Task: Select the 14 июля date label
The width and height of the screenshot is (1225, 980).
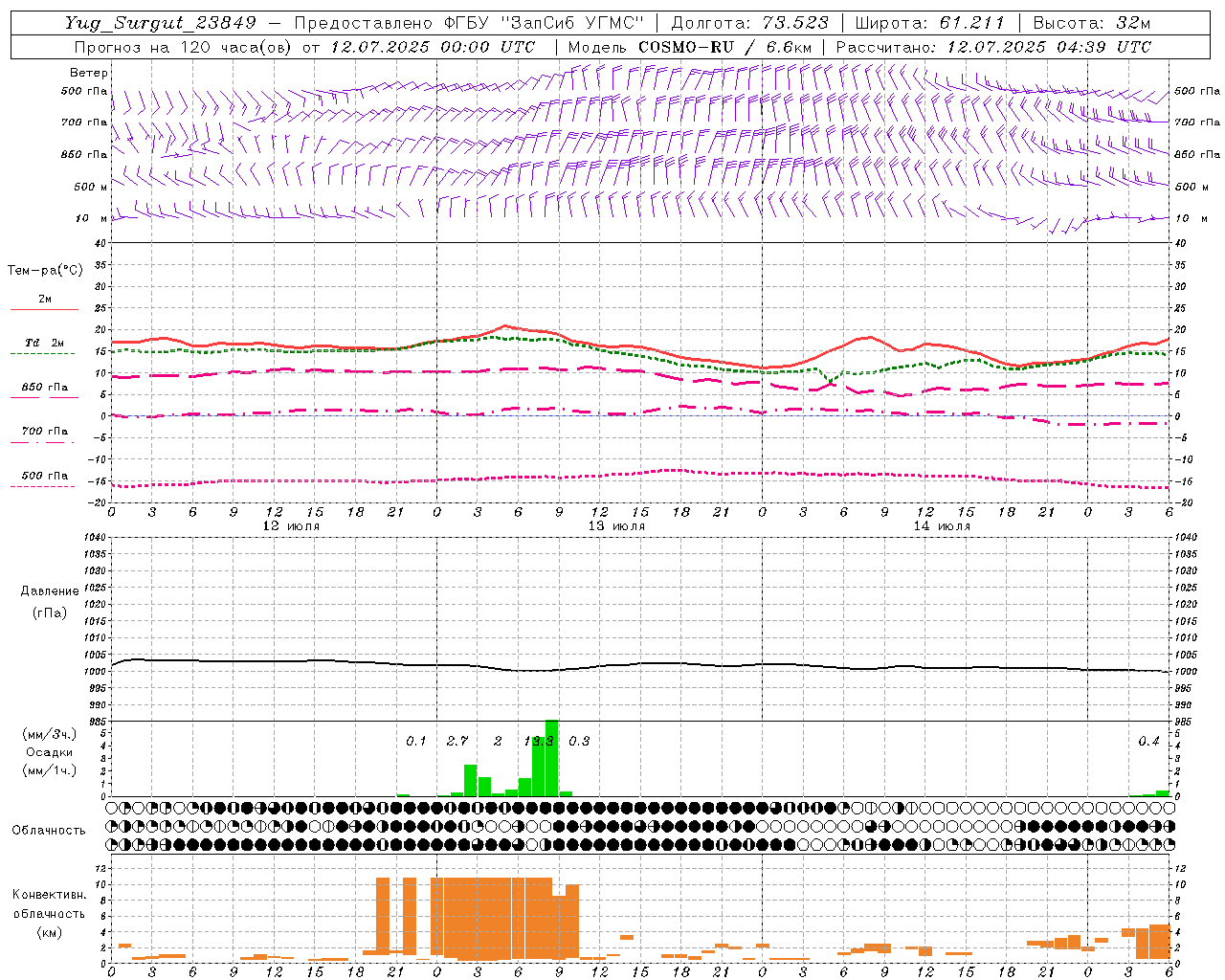Action: tap(942, 526)
